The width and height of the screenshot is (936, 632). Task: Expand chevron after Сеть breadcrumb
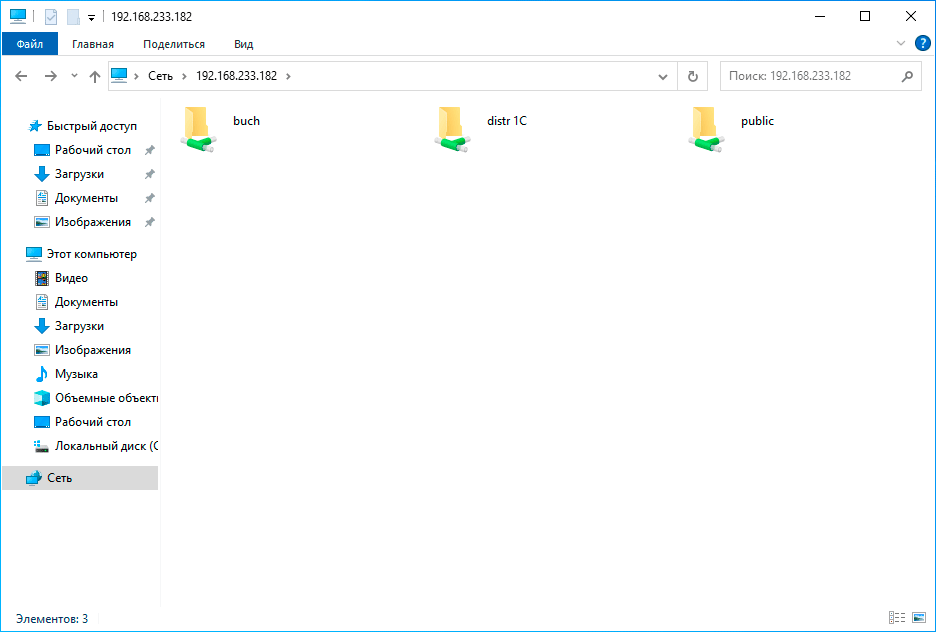184,76
